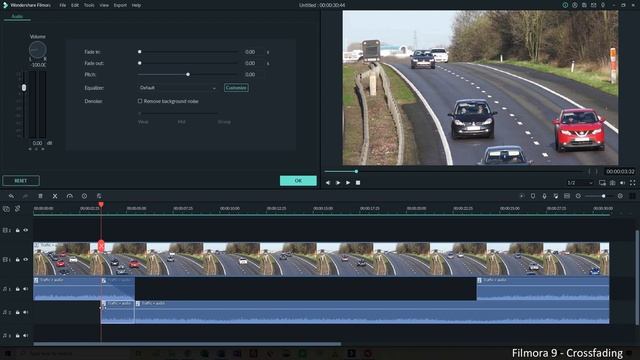Click the red playhead marker on the ruler
Screen dimensions: 640x360
point(101,204)
